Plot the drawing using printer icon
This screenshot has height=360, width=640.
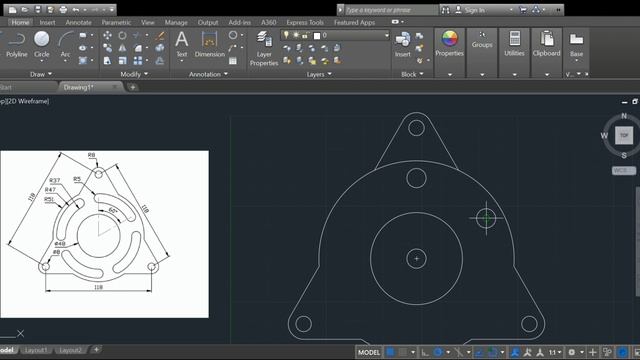coord(63,9)
